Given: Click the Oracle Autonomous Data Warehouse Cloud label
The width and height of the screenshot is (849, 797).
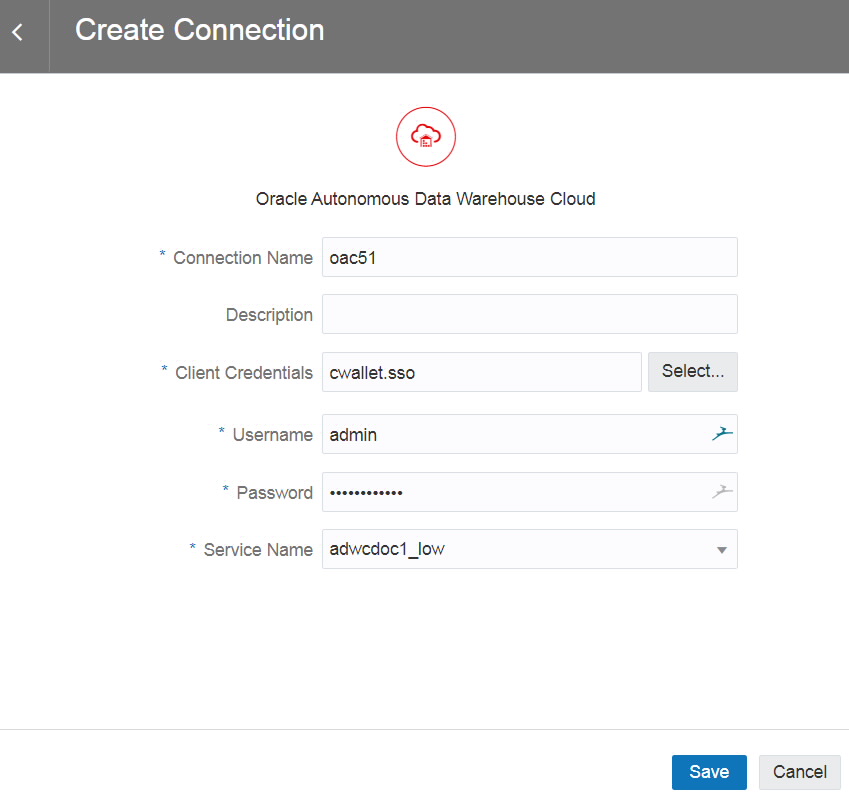Looking at the screenshot, I should (x=425, y=198).
